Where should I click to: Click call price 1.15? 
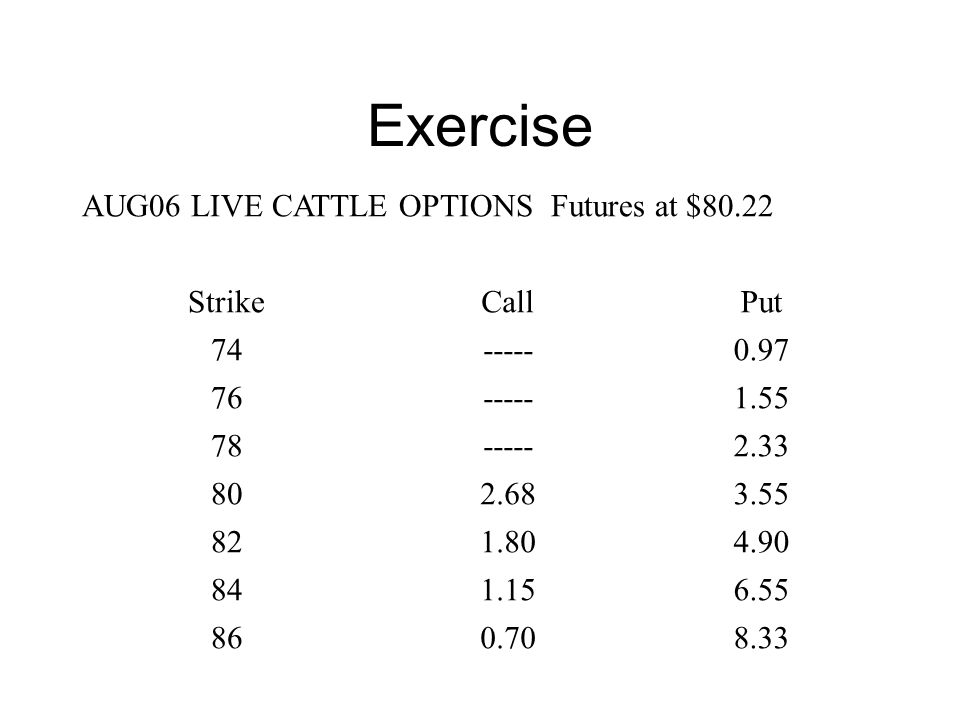click(508, 590)
